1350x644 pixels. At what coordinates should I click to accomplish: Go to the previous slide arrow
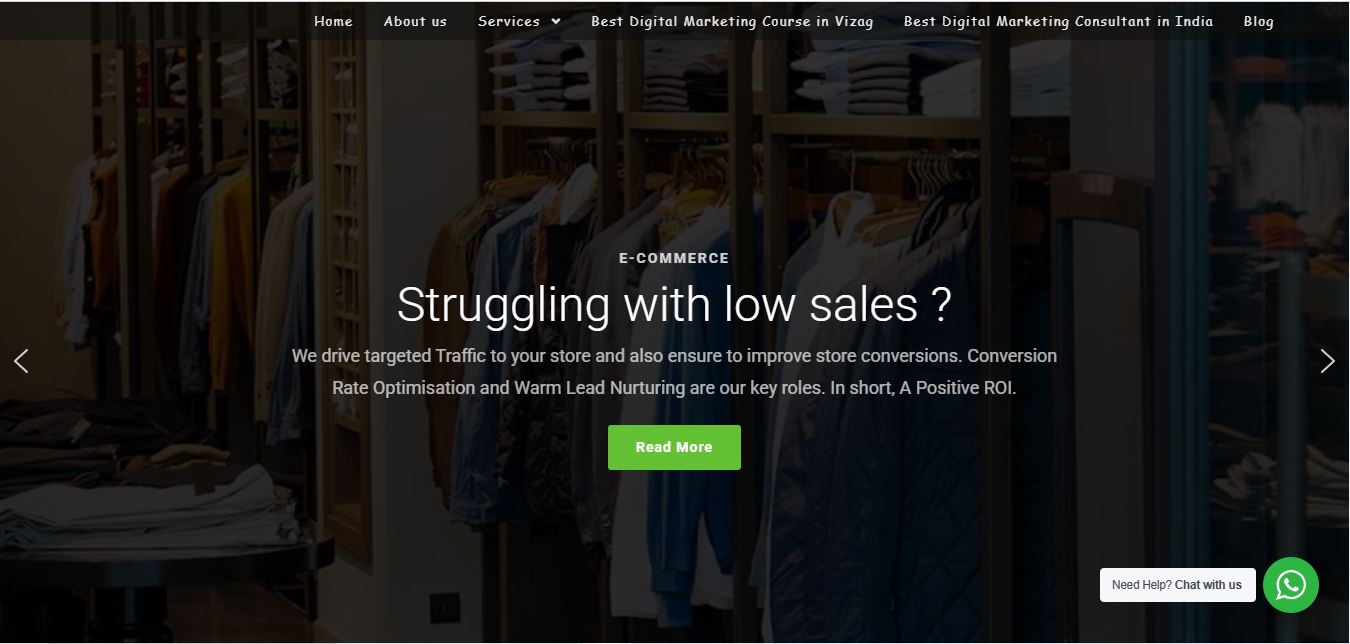click(x=21, y=361)
